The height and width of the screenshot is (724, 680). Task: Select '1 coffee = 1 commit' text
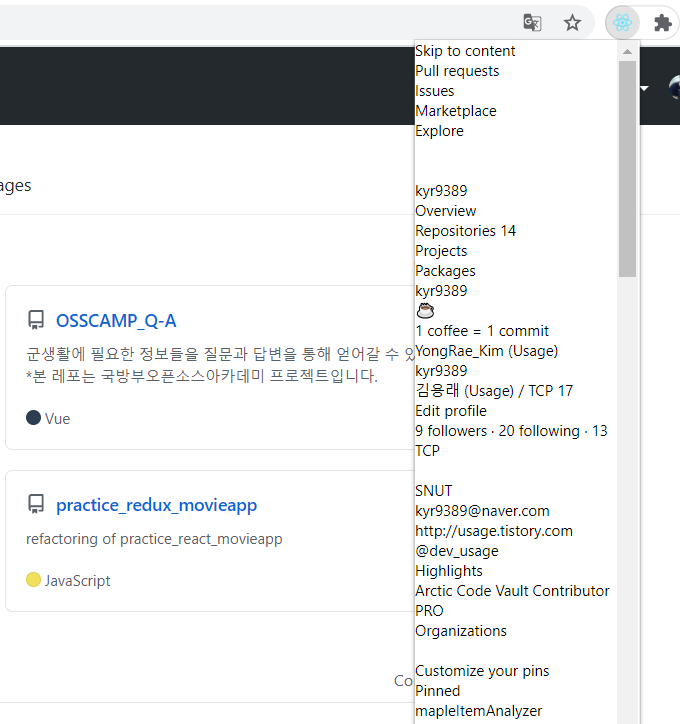pyautogui.click(x=482, y=331)
